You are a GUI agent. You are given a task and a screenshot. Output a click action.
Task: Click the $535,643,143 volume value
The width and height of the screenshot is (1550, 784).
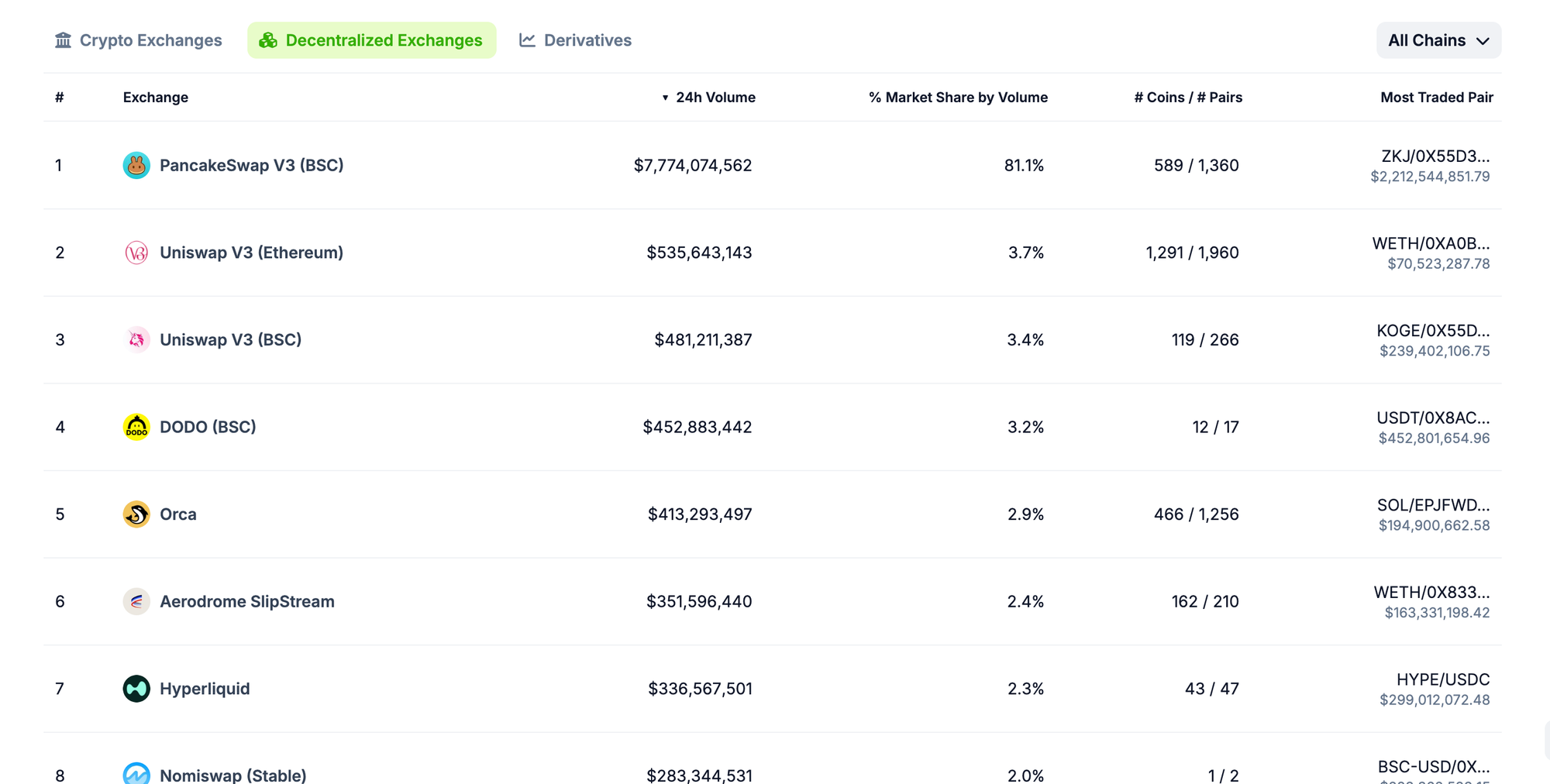point(699,253)
